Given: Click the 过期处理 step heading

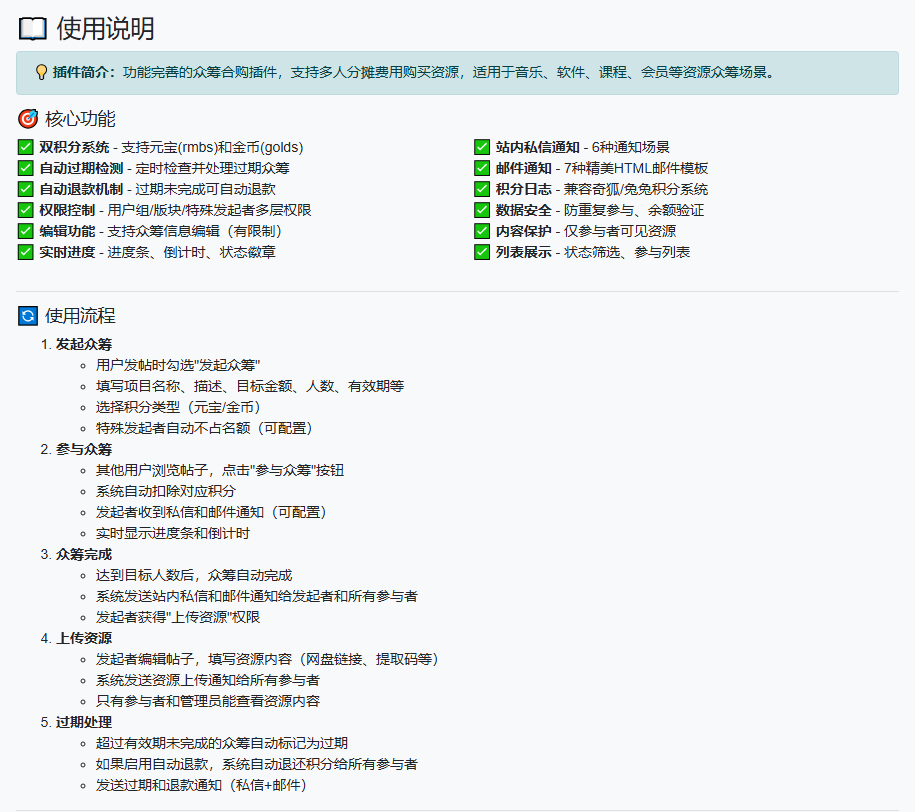Looking at the screenshot, I should 84,722.
